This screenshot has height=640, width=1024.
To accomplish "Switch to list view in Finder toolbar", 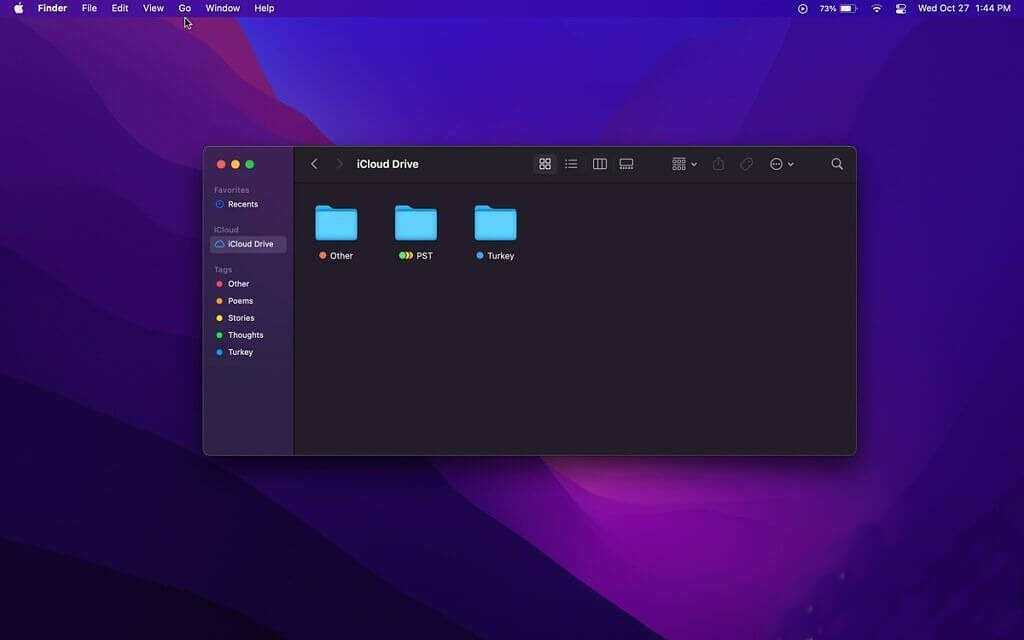I will pyautogui.click(x=571, y=164).
